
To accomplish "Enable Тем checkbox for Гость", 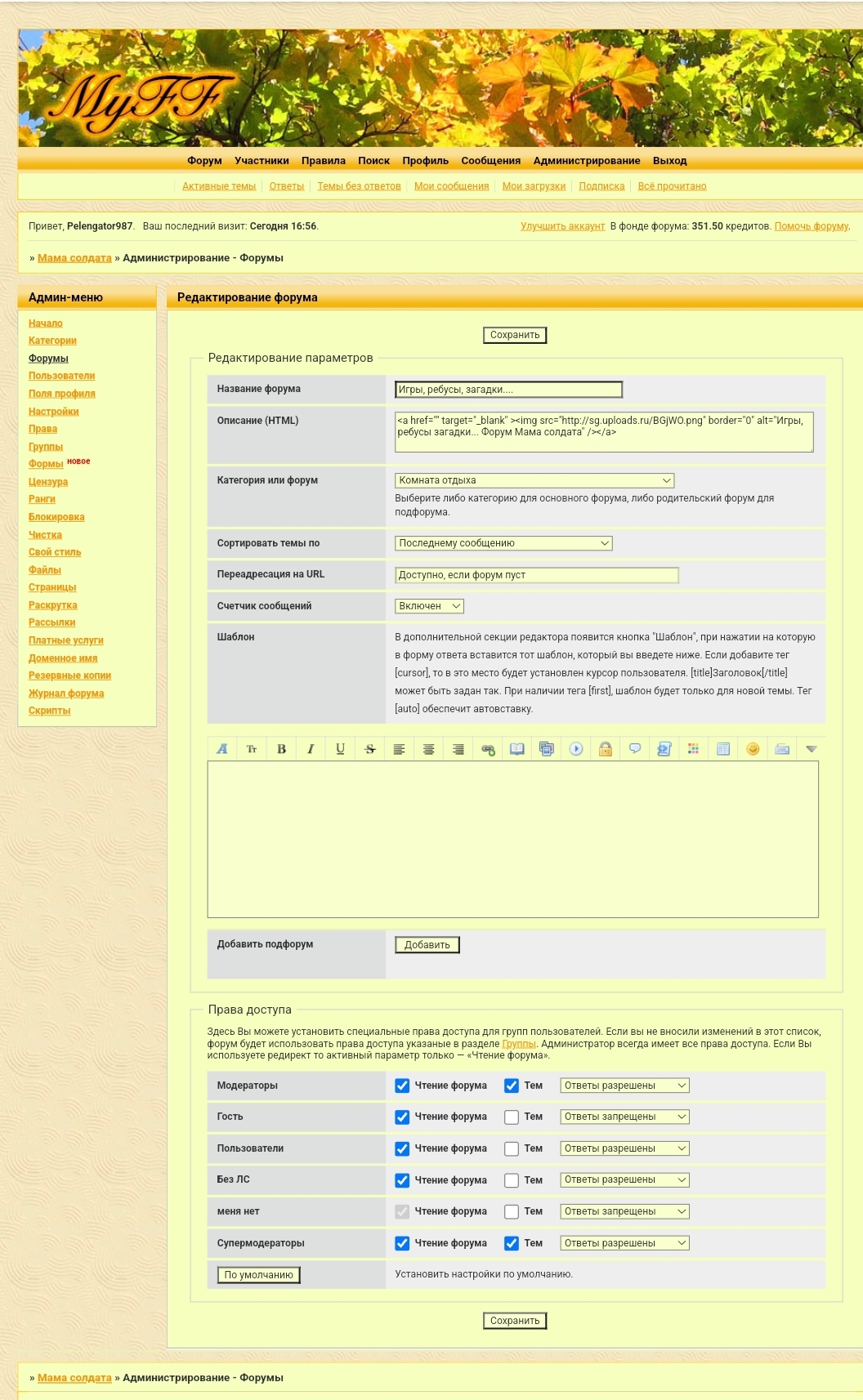I will pyautogui.click(x=512, y=1117).
